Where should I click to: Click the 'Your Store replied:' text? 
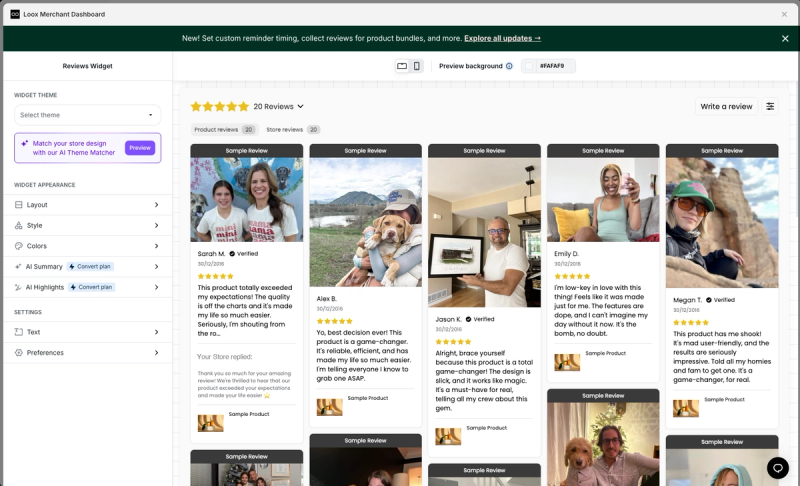[x=224, y=356]
